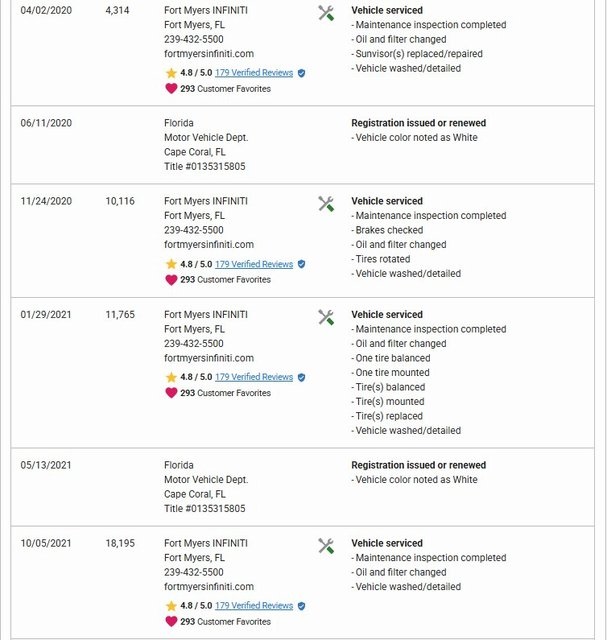Open 179 Verified Reviews link for 10/05/2021
Image resolution: width=607 pixels, height=640 pixels.
click(254, 606)
